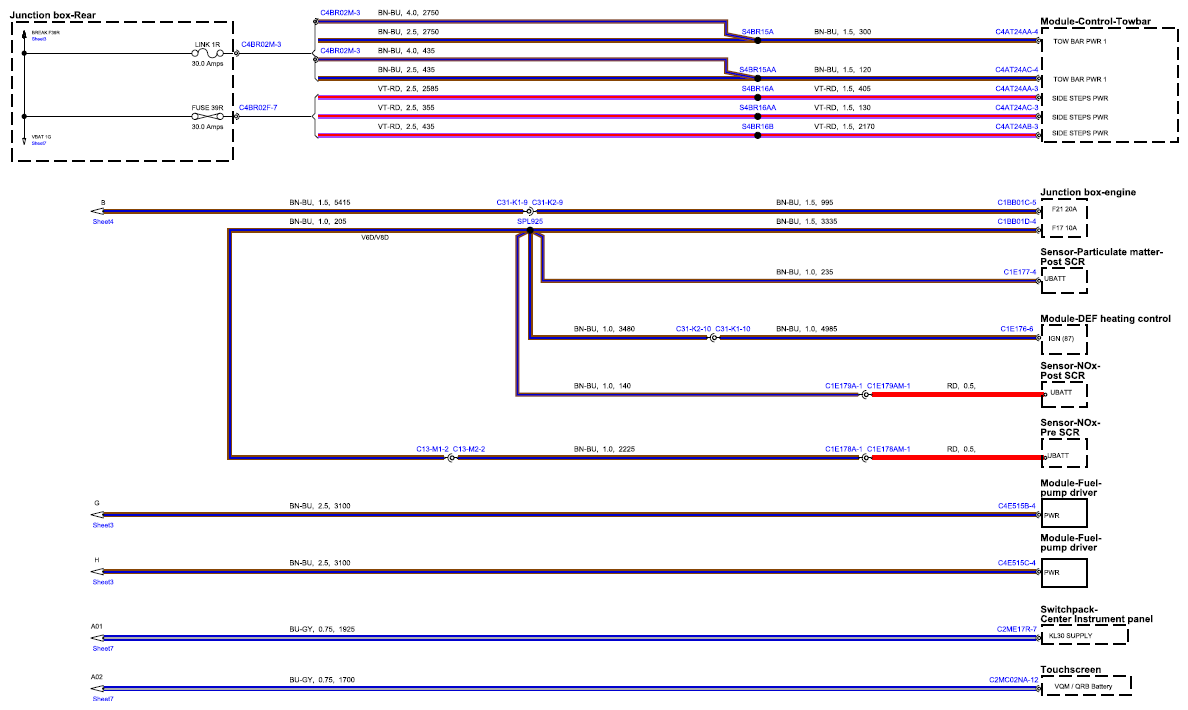This screenshot has height=710, width=1188.
Task: Click the FUSE 39R fuse symbol
Action: pyautogui.click(x=207, y=117)
